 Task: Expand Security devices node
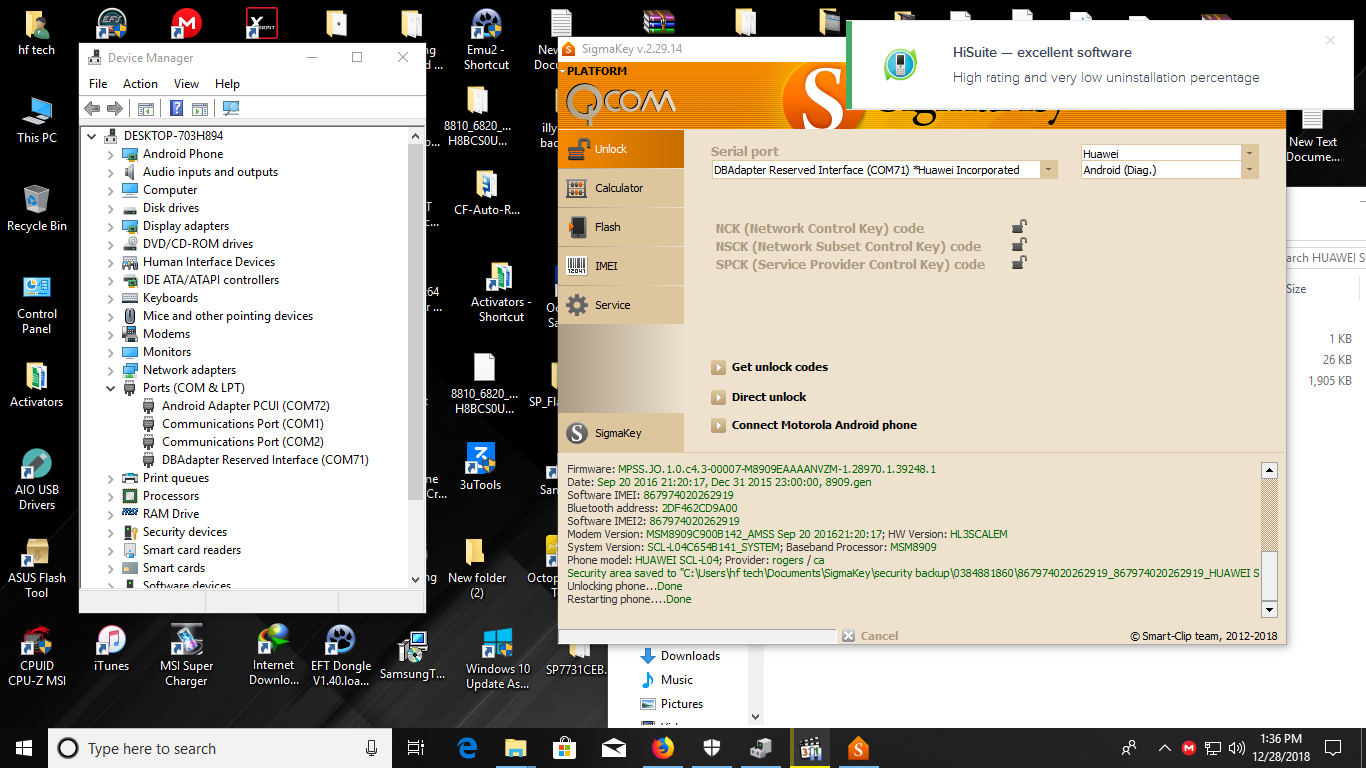[x=111, y=532]
